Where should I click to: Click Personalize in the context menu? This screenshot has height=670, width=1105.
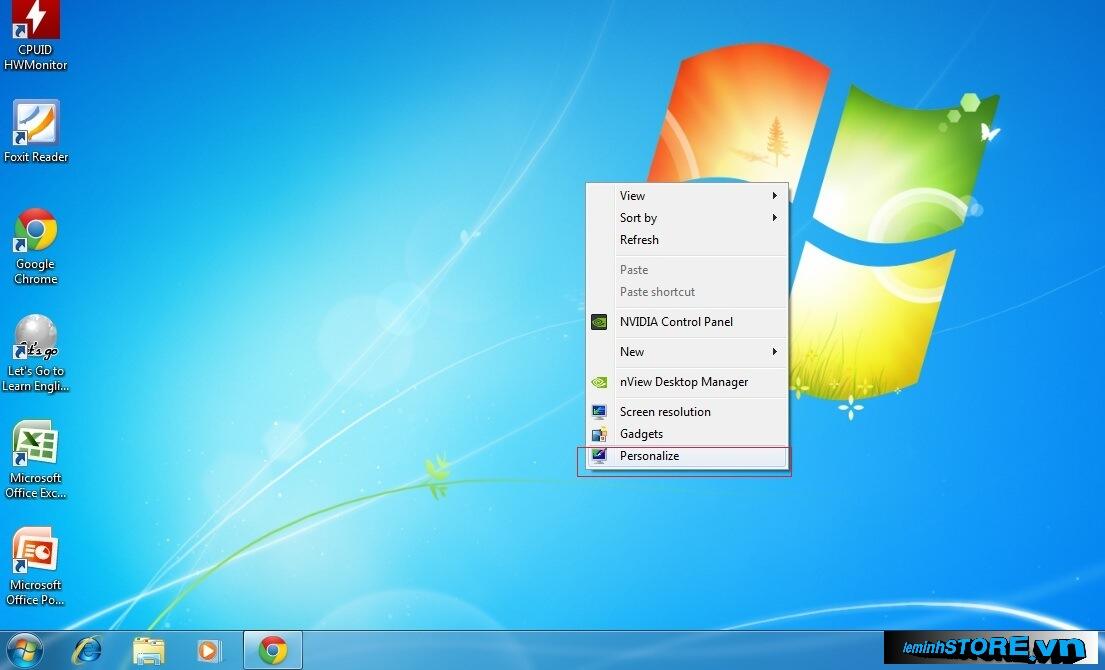(649, 456)
